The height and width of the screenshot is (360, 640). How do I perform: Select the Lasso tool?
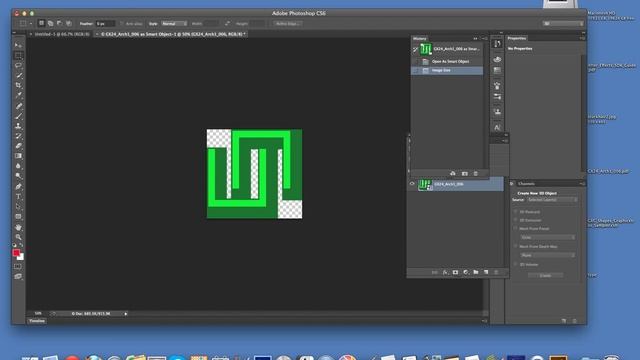(18, 65)
